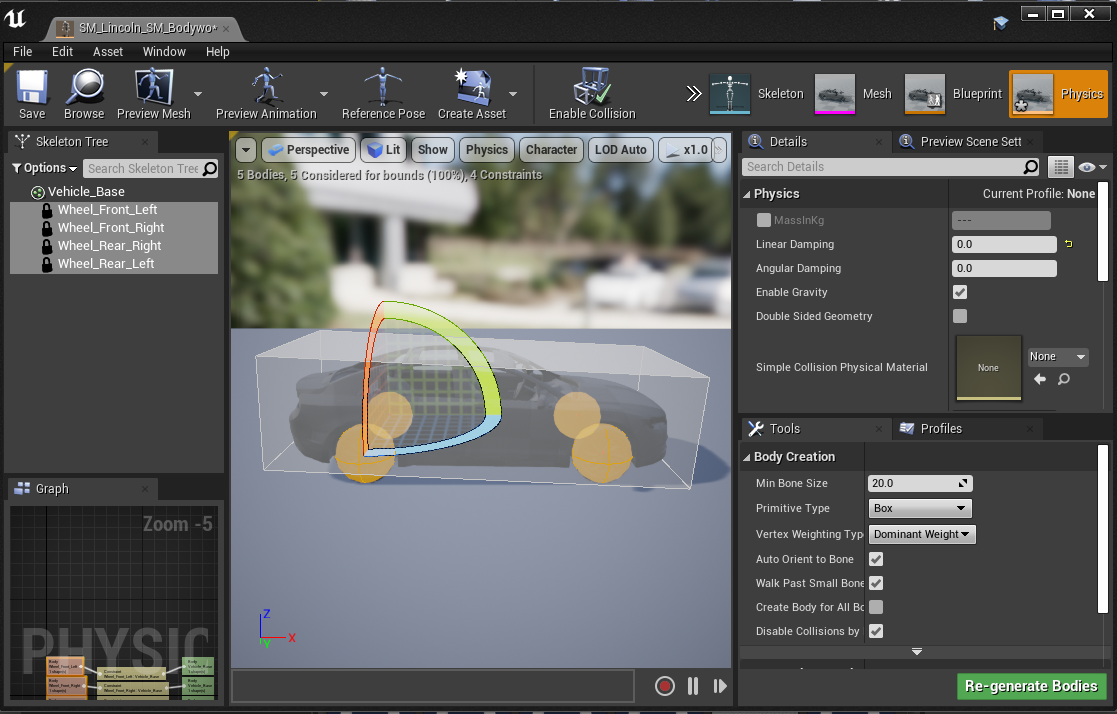Toggle the Enable Gravity checkbox

point(960,292)
